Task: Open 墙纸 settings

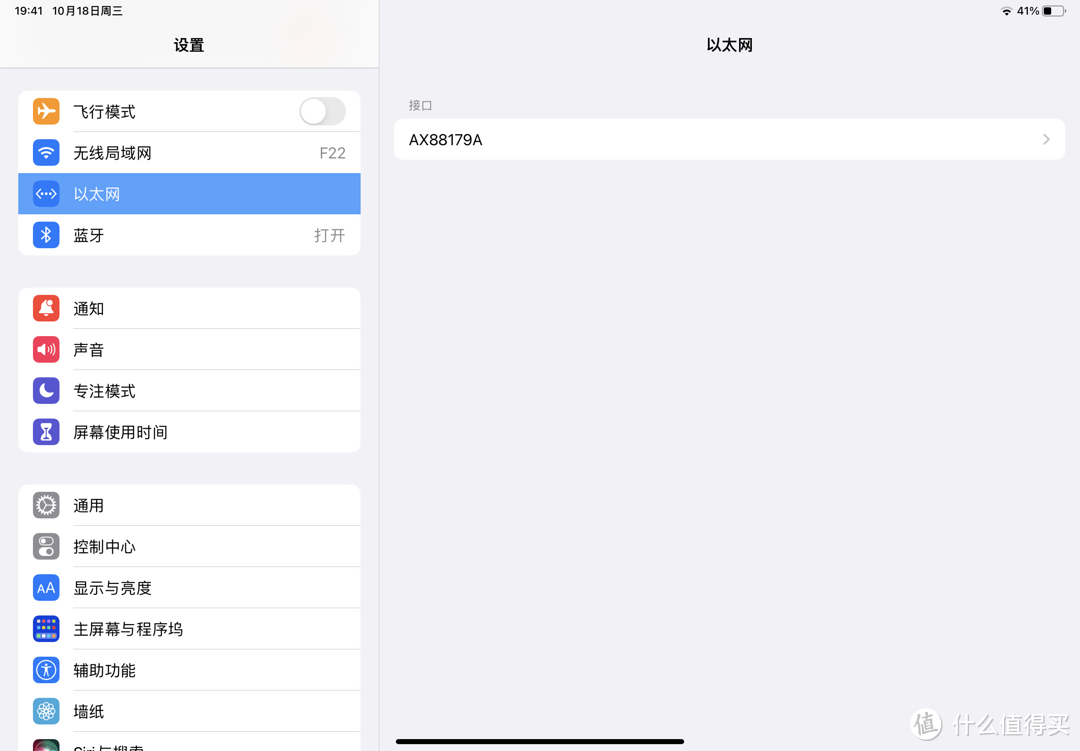Action: pos(189,711)
